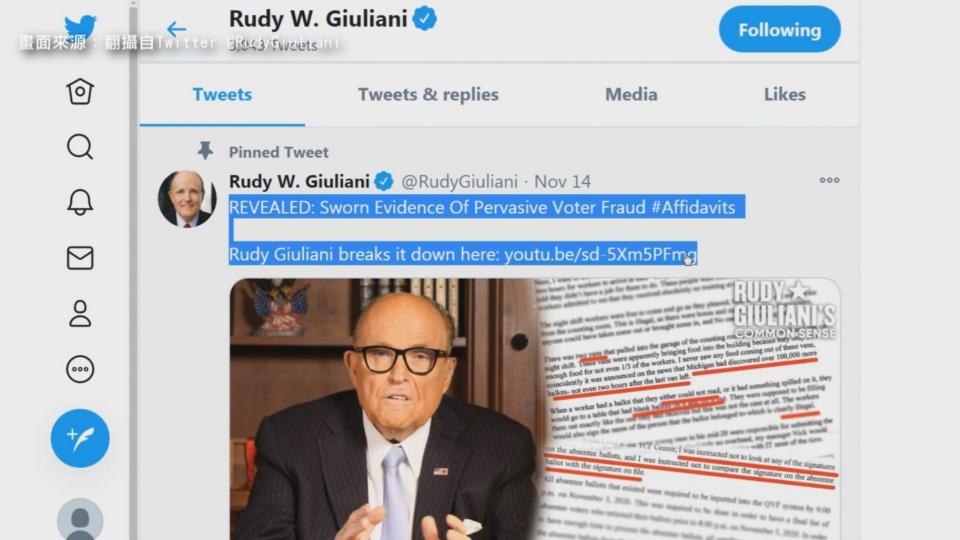Open the Messages envelope icon
This screenshot has height=540, width=960.
[80, 258]
